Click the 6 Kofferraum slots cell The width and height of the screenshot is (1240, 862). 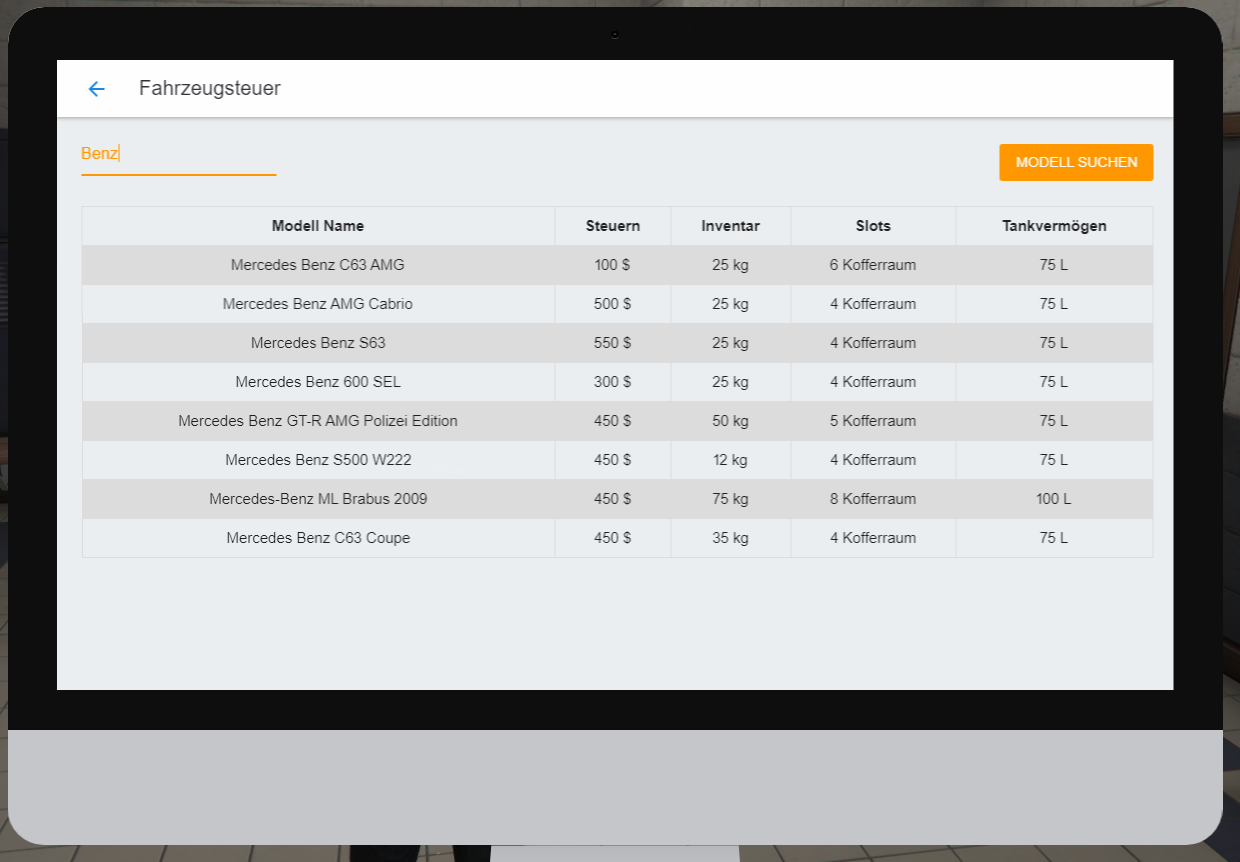click(x=873, y=265)
